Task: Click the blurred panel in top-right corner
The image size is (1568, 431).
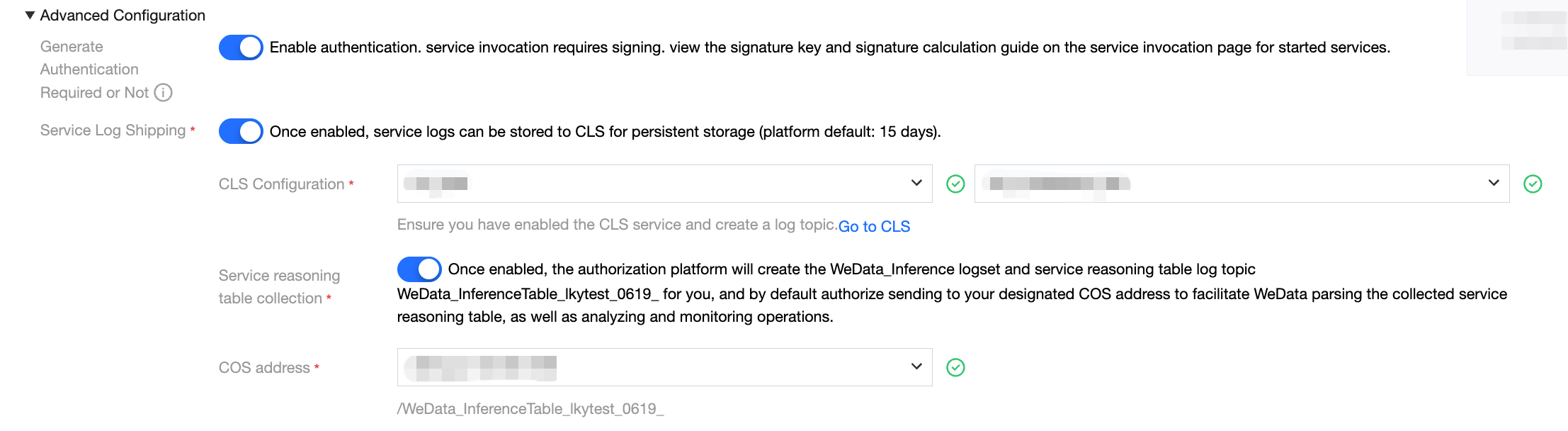Action: point(1517,37)
